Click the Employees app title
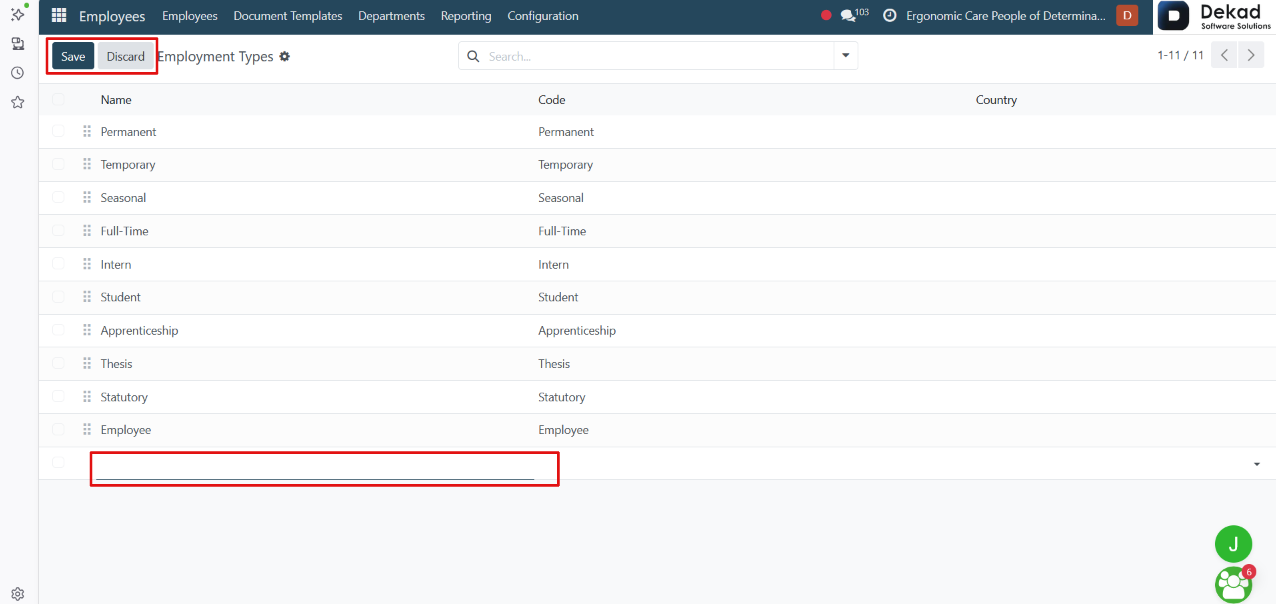The width and height of the screenshot is (1276, 604). pos(112,16)
